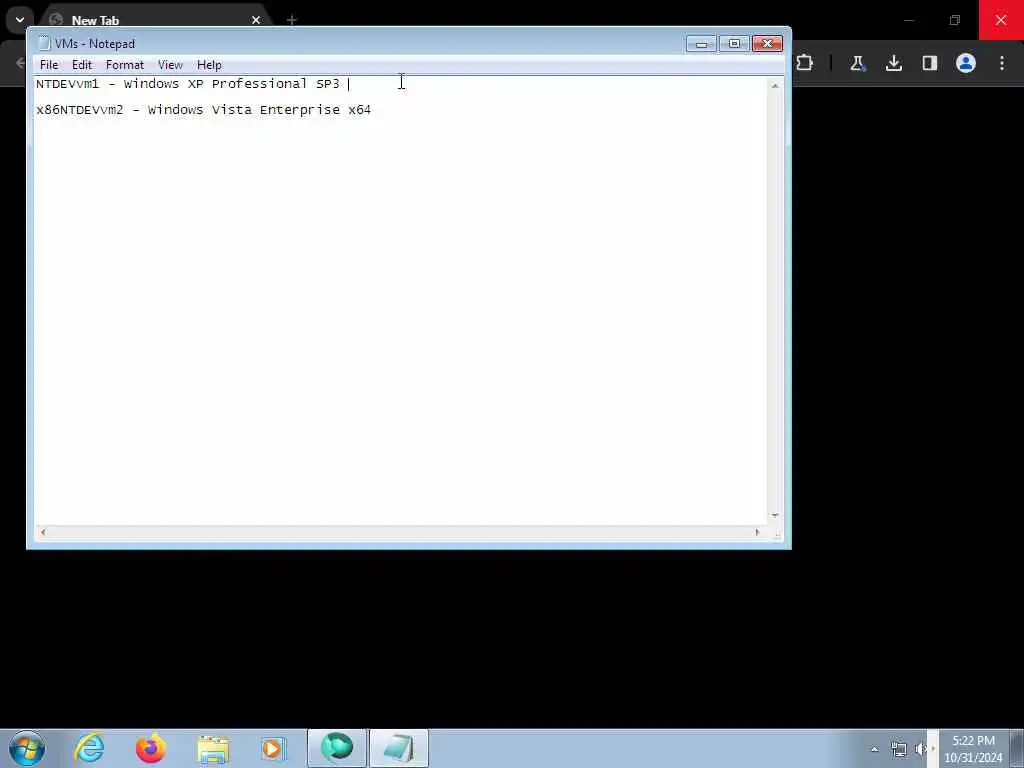Screen dimensions: 1024x768
Task: Click Notepad's horizontal scrollbar left arrow
Action: [43, 532]
